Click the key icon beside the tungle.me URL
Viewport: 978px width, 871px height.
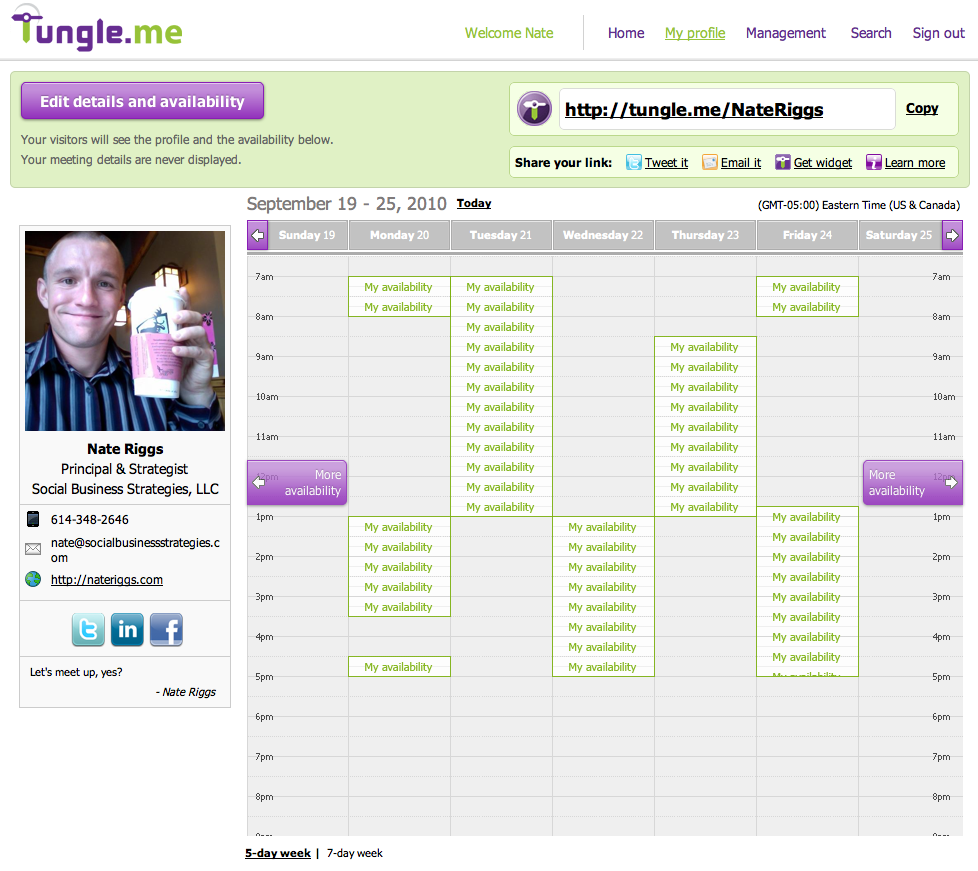click(x=534, y=109)
